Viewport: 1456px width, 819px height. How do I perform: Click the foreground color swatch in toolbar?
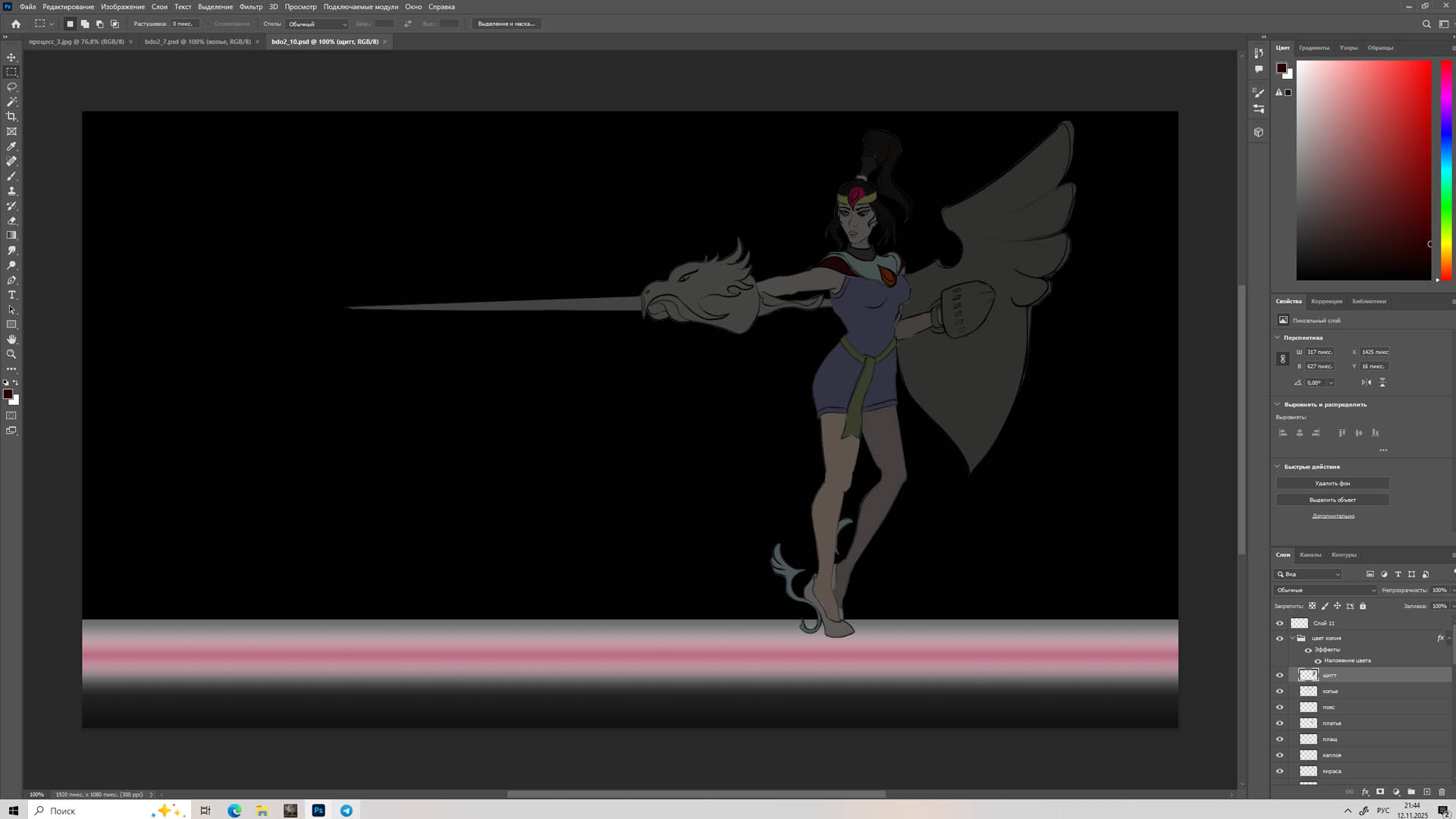point(8,394)
